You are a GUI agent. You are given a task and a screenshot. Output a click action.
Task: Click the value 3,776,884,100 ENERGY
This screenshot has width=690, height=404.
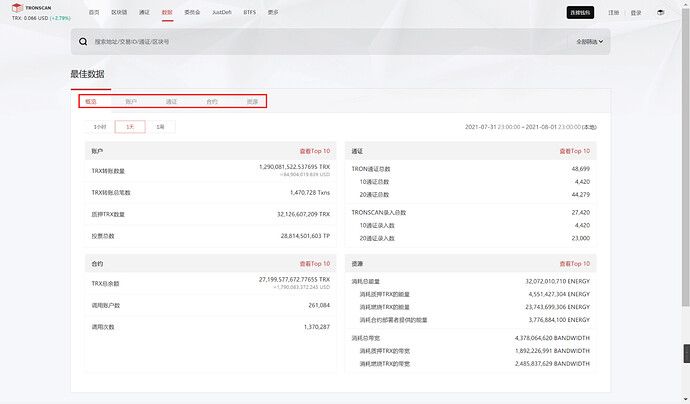click(559, 320)
